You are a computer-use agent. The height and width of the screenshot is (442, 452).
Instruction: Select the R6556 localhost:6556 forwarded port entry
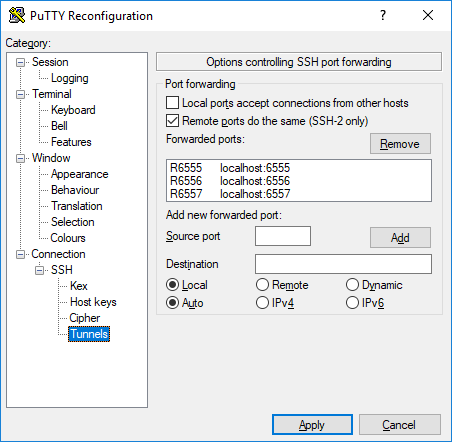click(299, 181)
